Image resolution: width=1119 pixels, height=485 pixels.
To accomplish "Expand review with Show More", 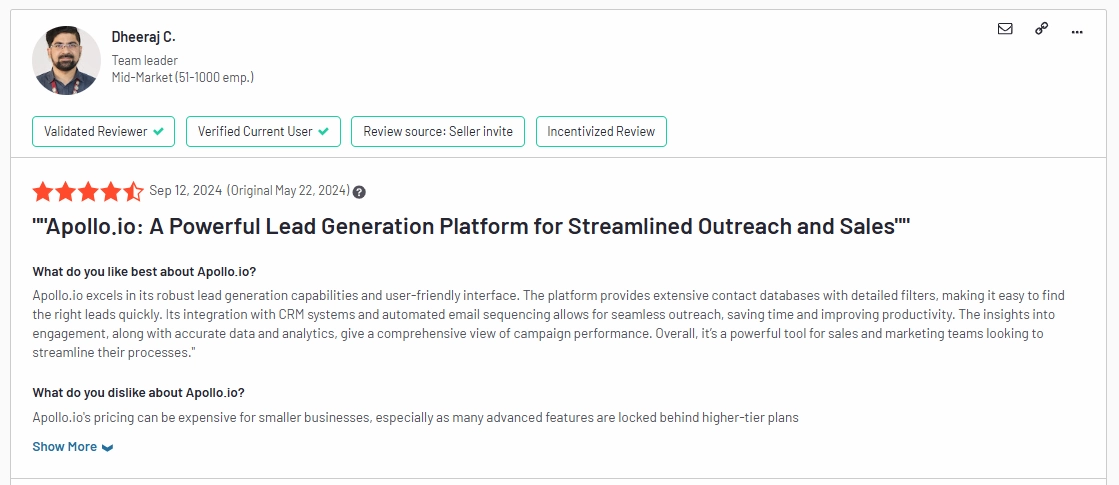I will click(73, 446).
